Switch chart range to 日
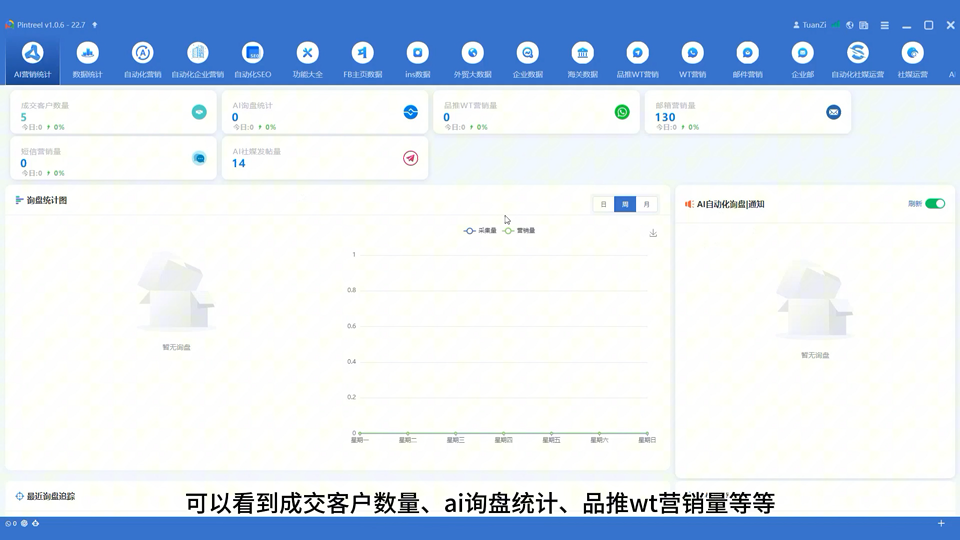 click(603, 204)
